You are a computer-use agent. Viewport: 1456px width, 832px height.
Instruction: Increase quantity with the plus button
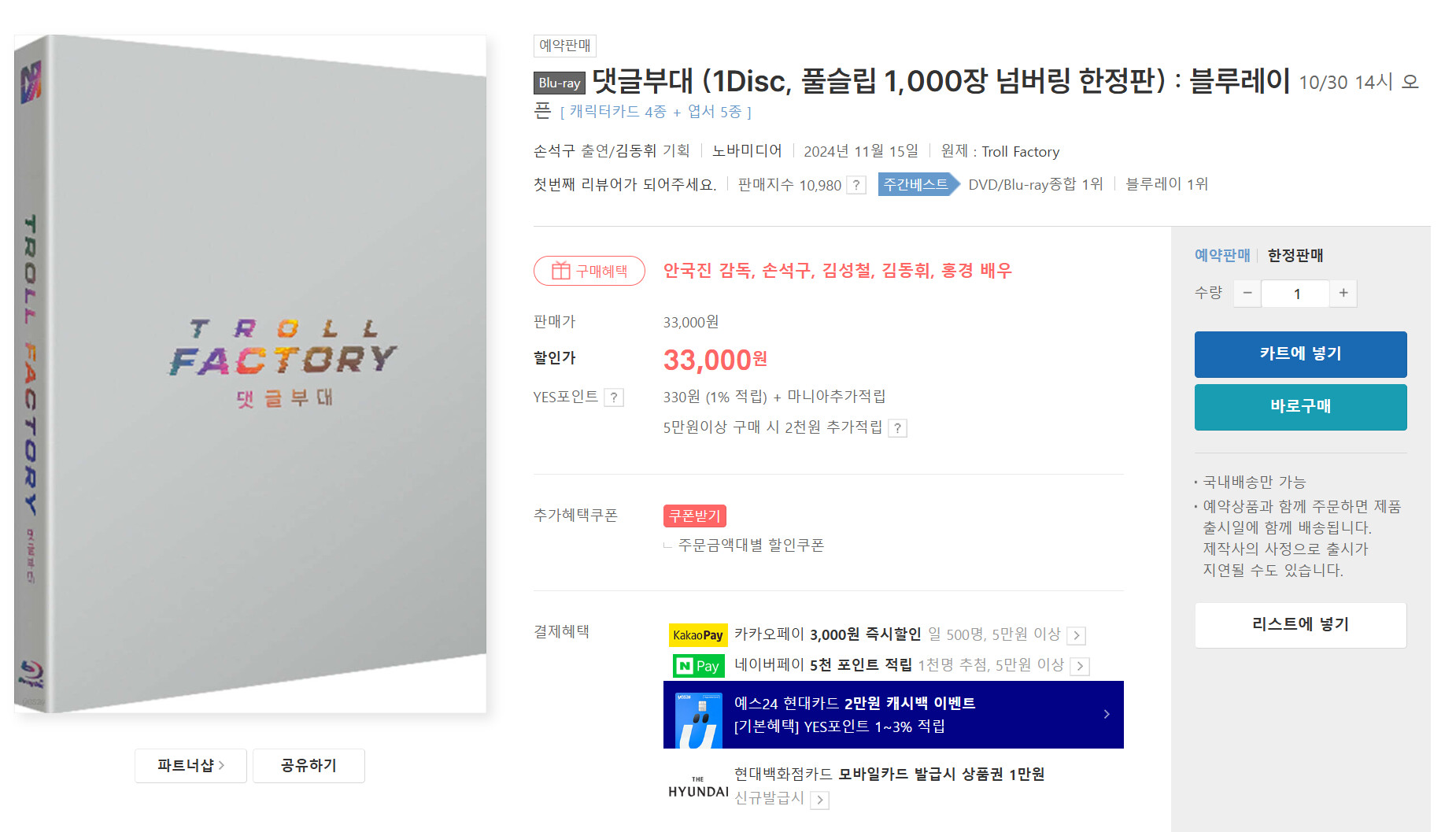(1343, 294)
